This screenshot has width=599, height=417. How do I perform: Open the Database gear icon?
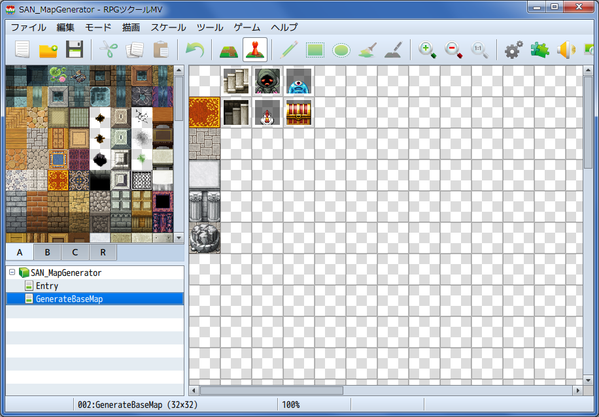513,50
